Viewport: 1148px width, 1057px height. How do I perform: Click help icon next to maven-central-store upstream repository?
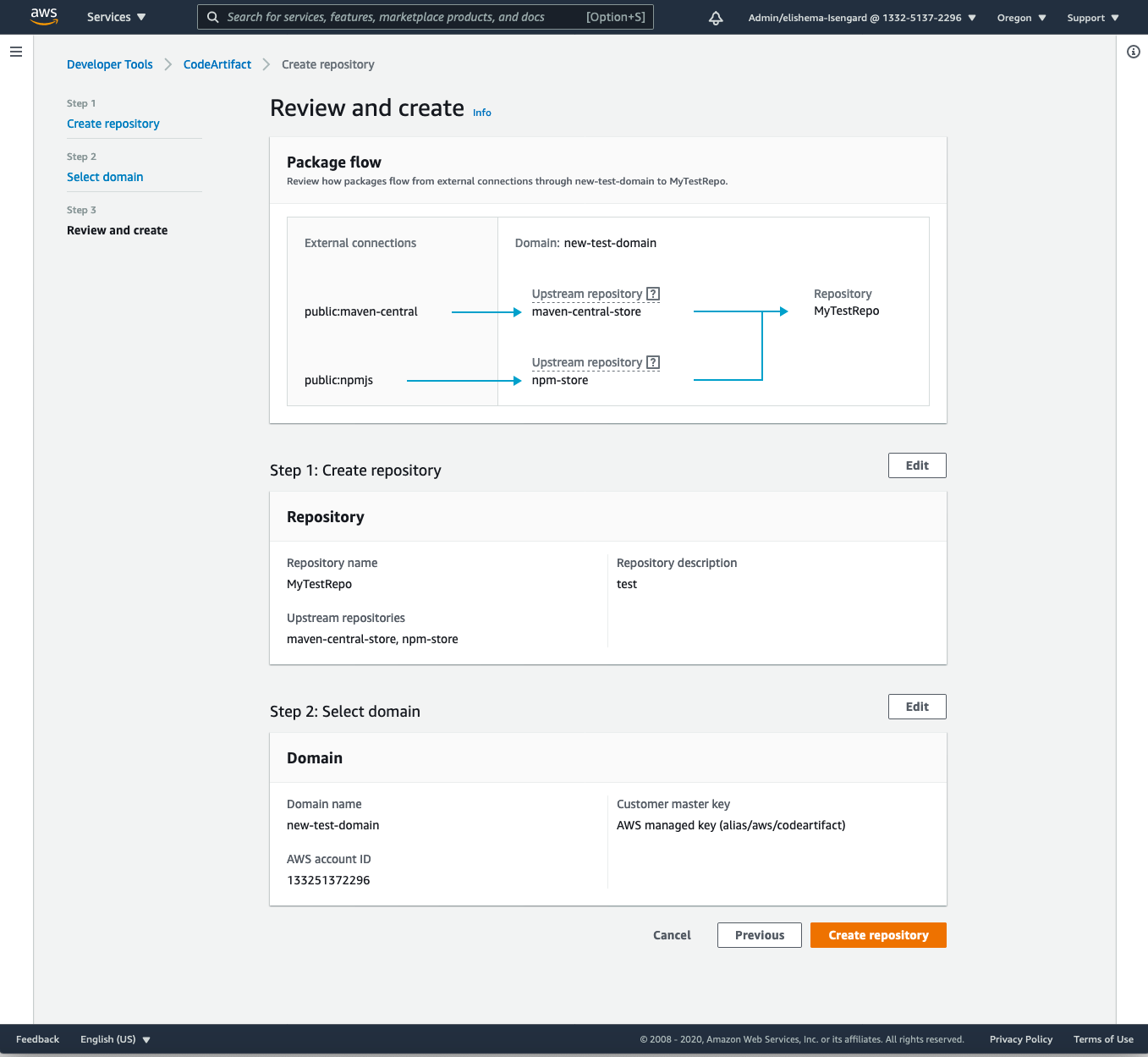click(x=653, y=294)
